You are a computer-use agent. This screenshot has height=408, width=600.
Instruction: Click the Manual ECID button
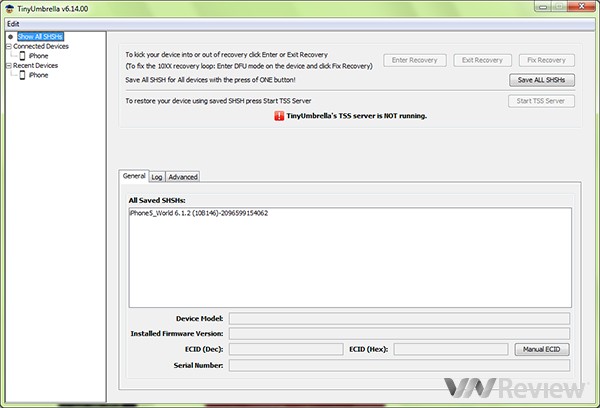click(541, 349)
